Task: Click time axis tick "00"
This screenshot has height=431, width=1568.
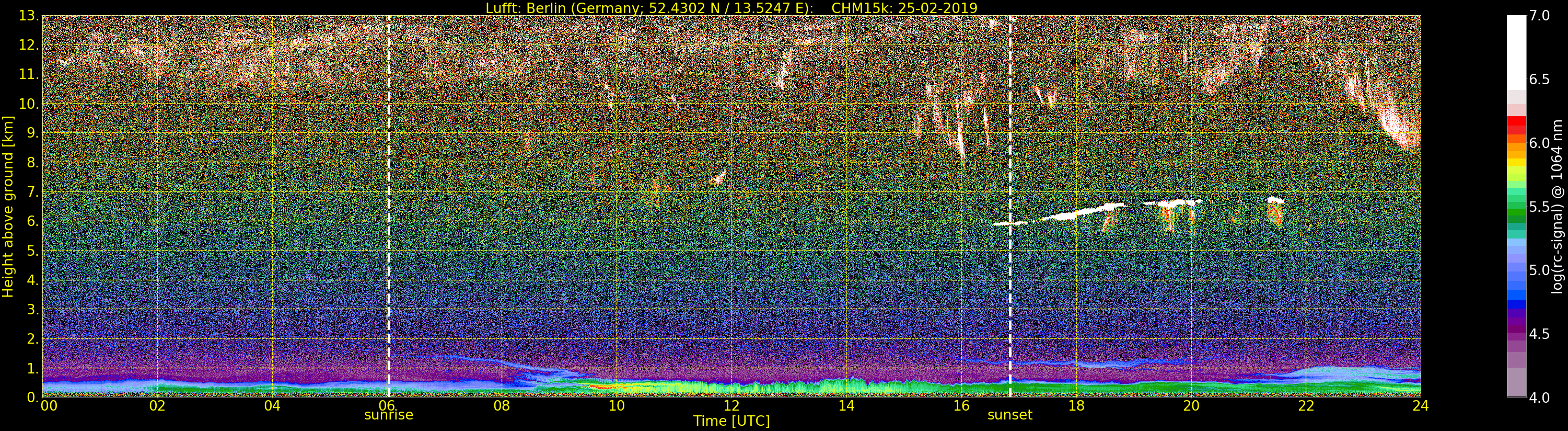Action: tap(49, 405)
